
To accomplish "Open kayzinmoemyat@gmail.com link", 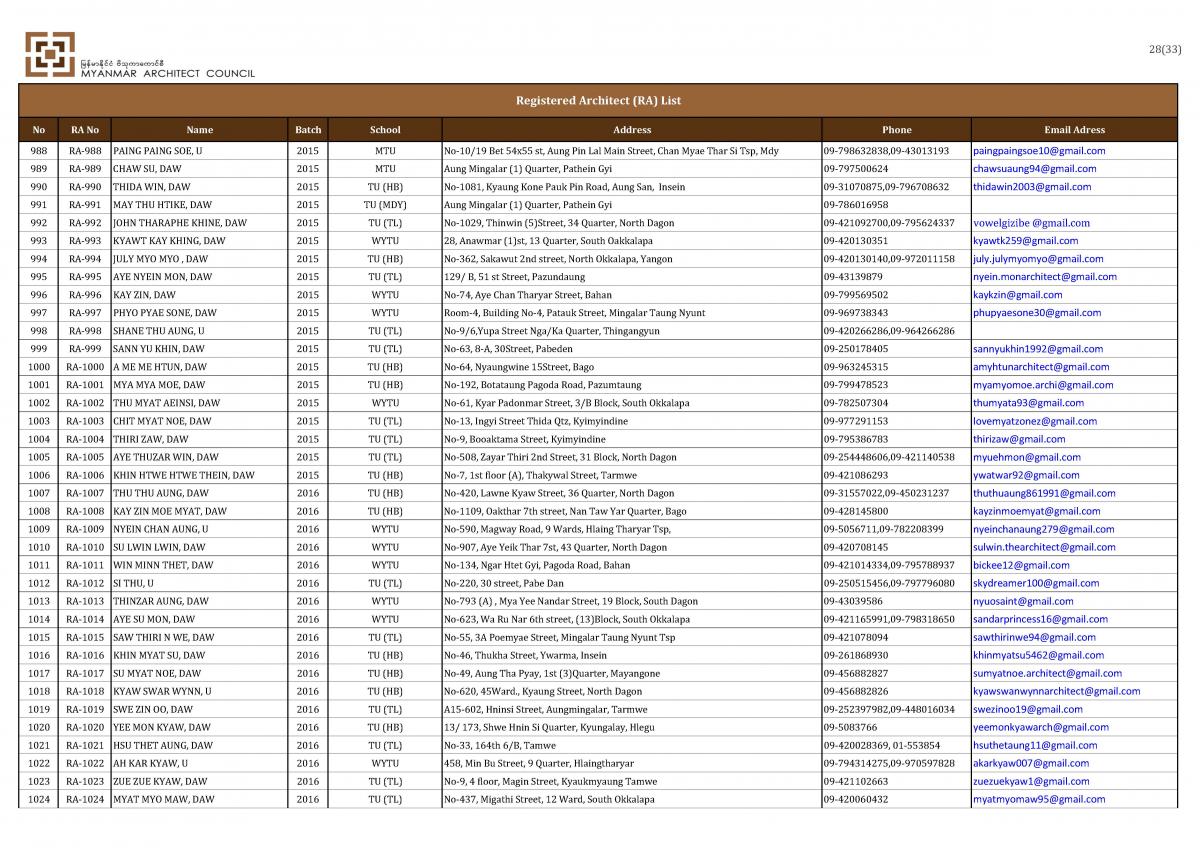I will click(1036, 511).
